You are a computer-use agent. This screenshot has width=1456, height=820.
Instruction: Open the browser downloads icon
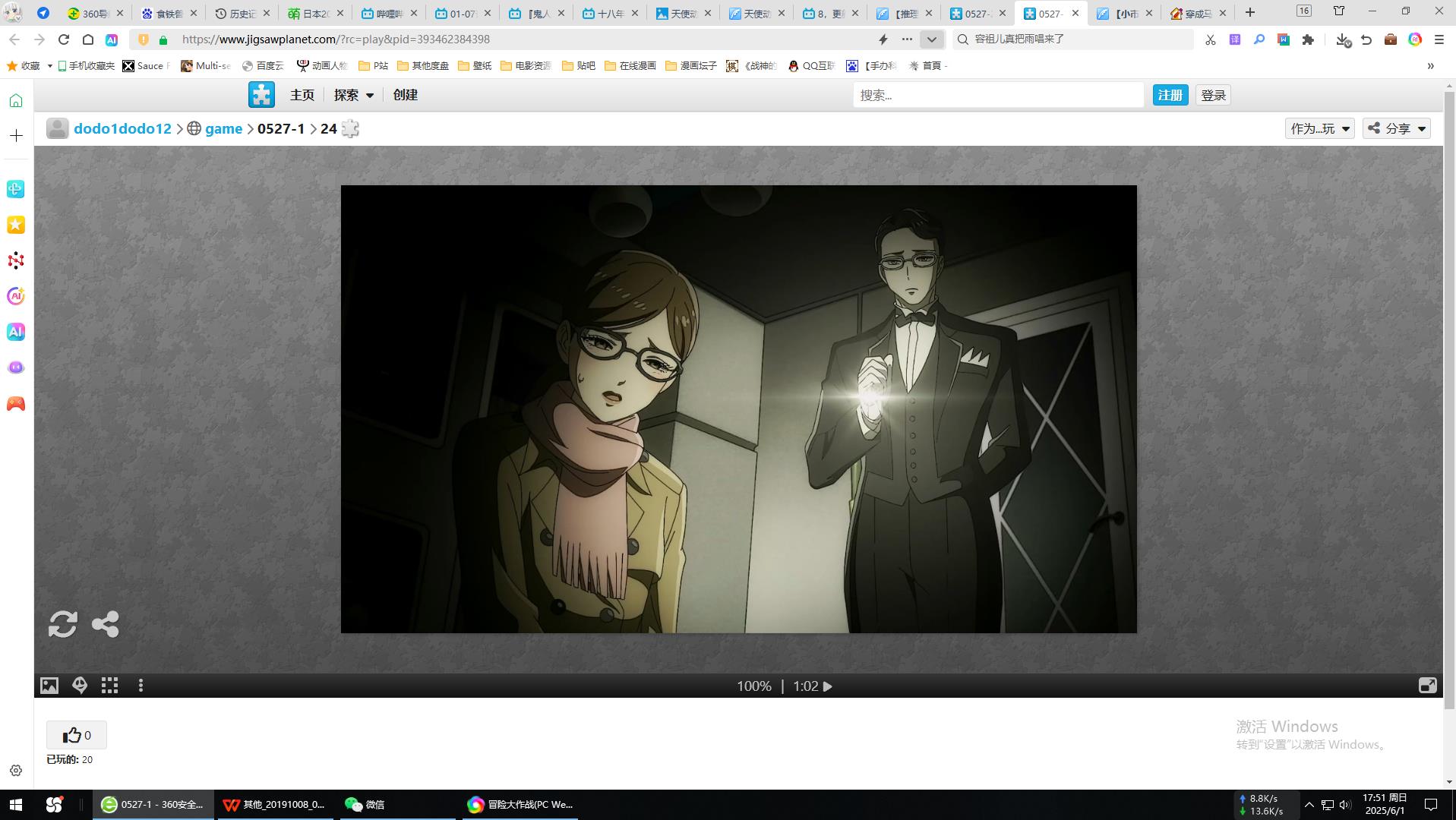pyautogui.click(x=1343, y=39)
